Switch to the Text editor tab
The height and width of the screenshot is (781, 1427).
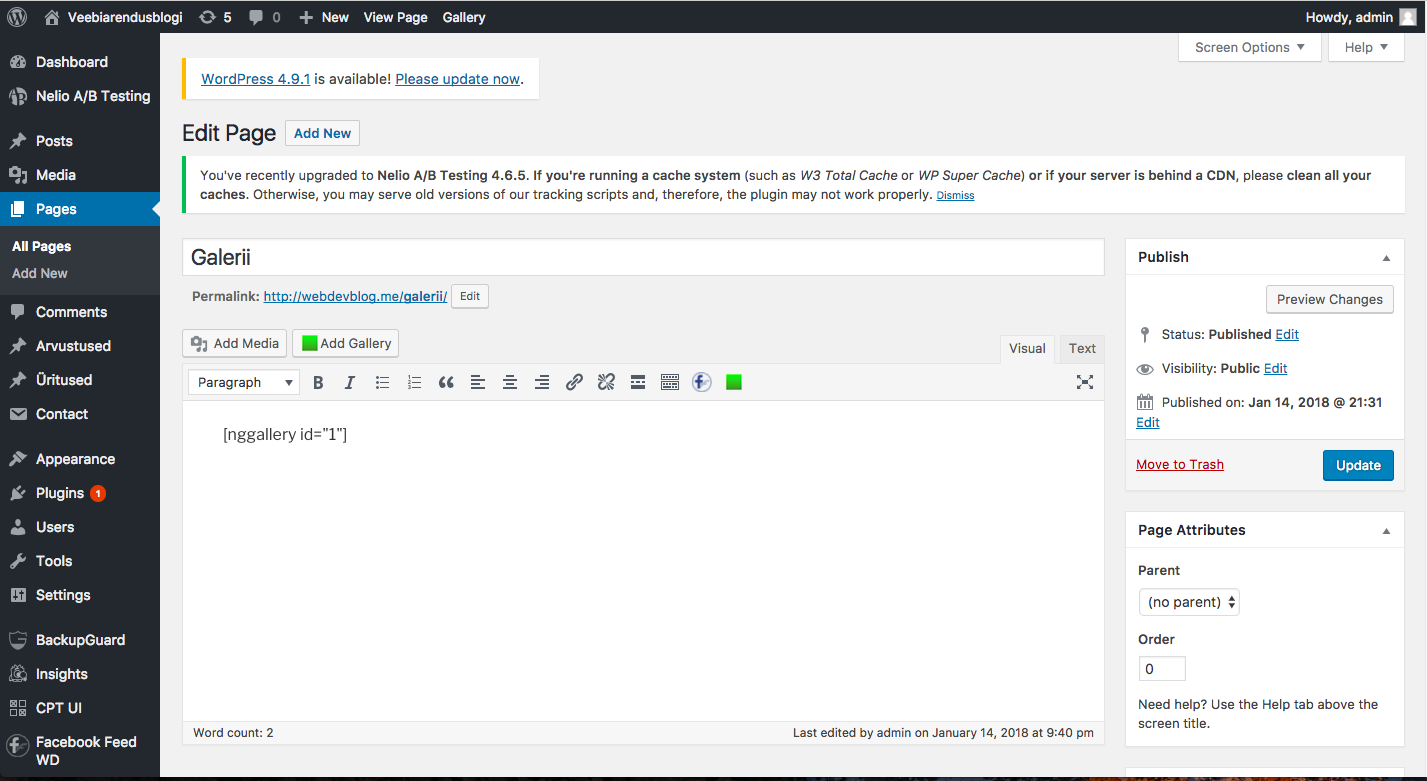pos(1082,348)
